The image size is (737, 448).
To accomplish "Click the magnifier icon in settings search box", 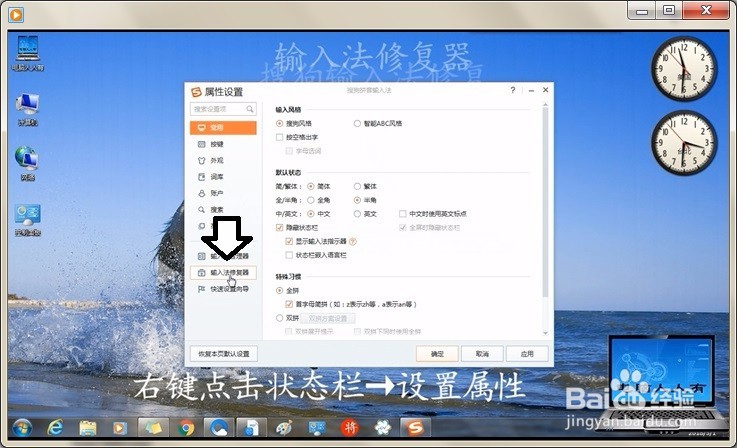I will click(250, 109).
